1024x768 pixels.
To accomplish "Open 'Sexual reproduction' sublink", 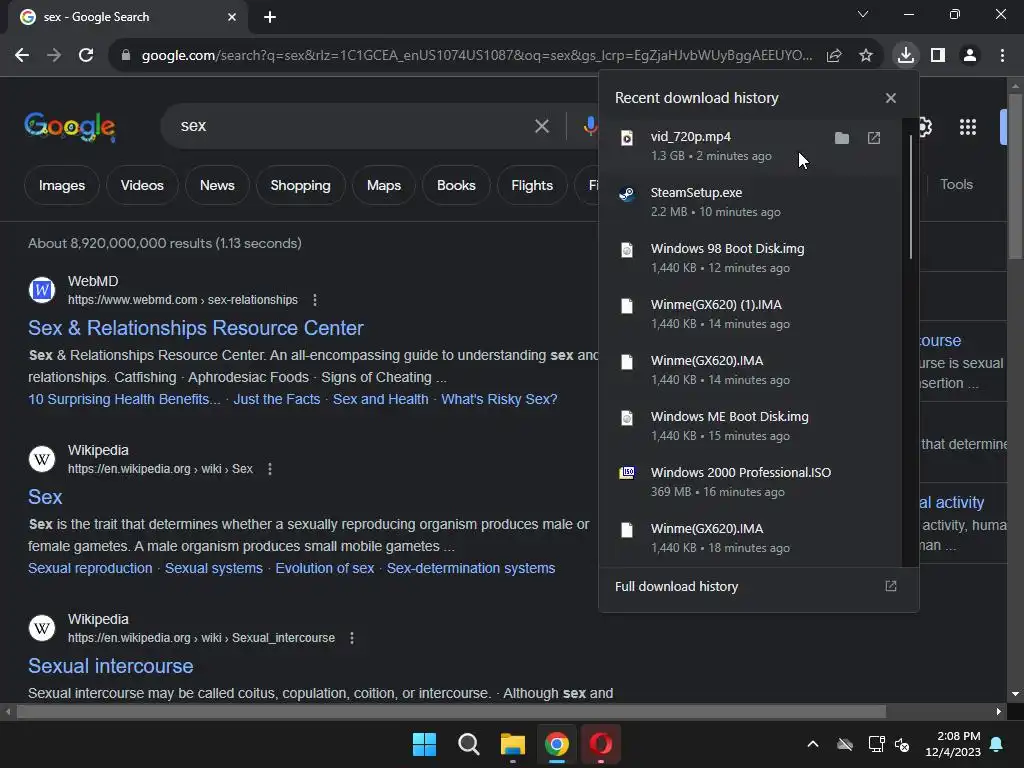I will (x=90, y=568).
